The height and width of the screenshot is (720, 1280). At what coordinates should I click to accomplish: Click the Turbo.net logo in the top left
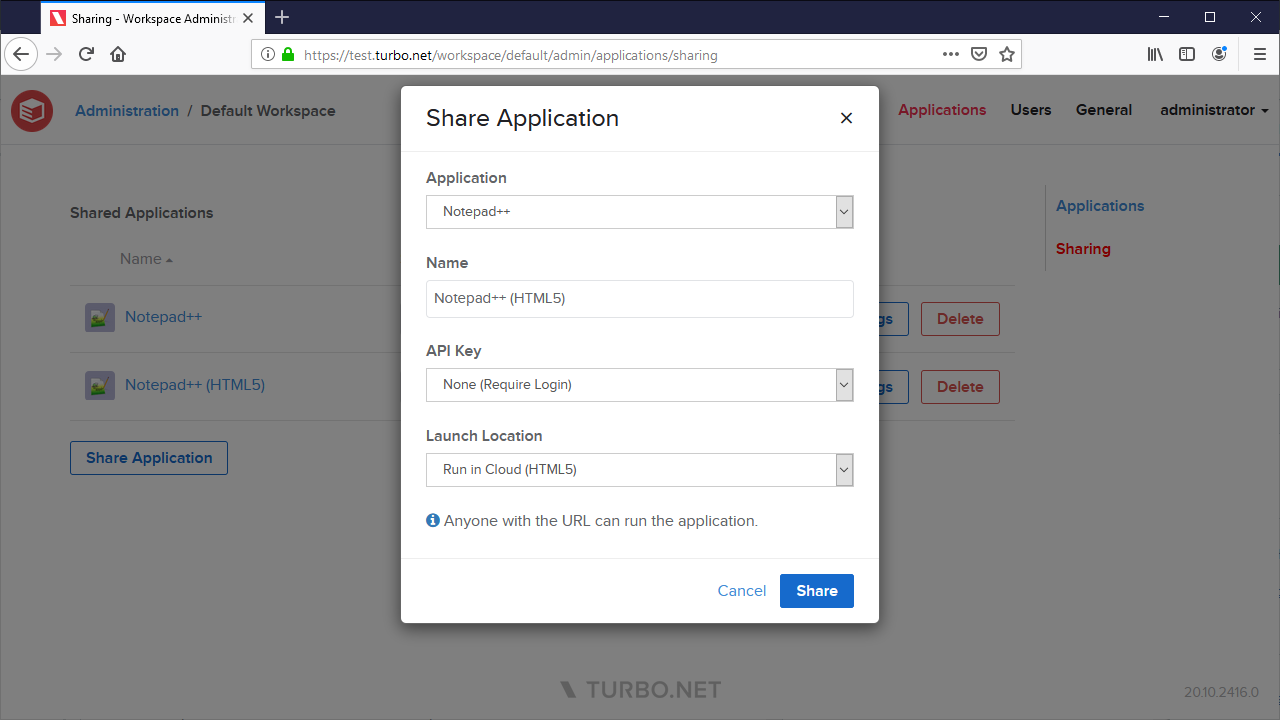click(x=31, y=110)
